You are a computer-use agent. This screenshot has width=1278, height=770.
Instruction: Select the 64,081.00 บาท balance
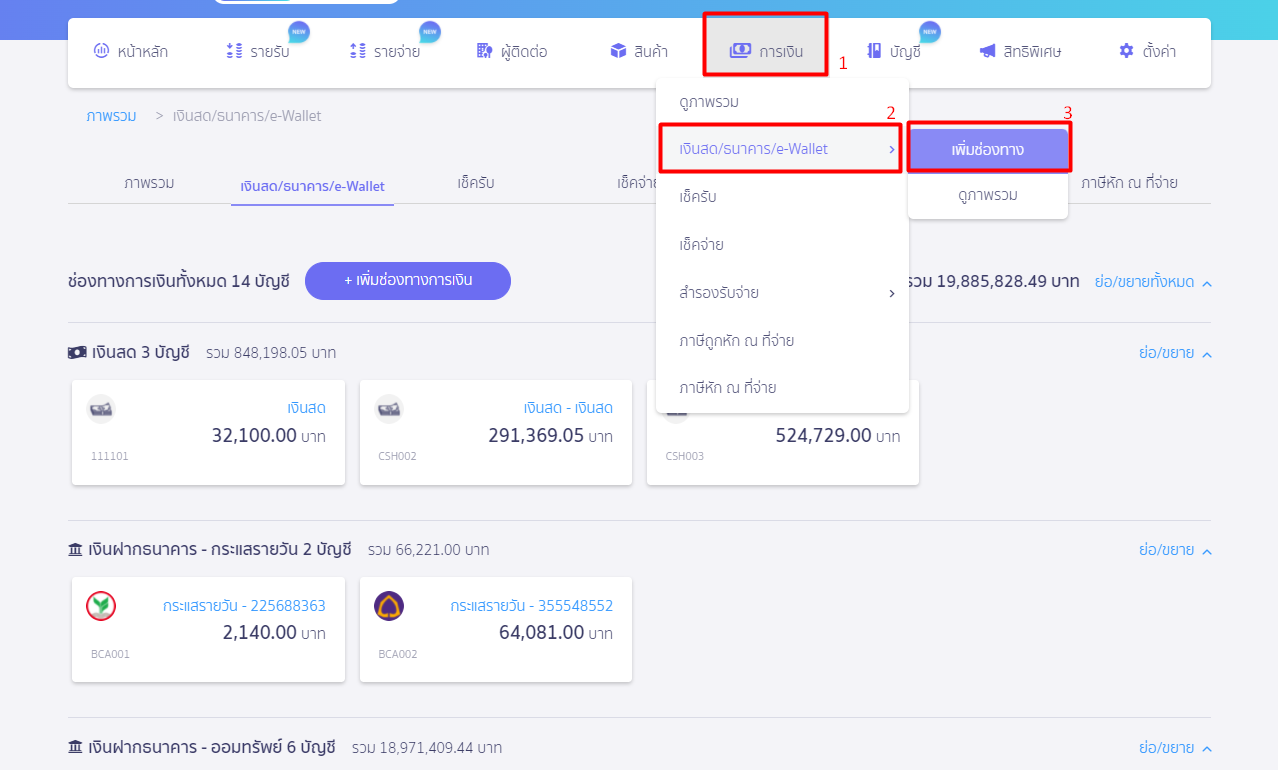click(x=556, y=633)
